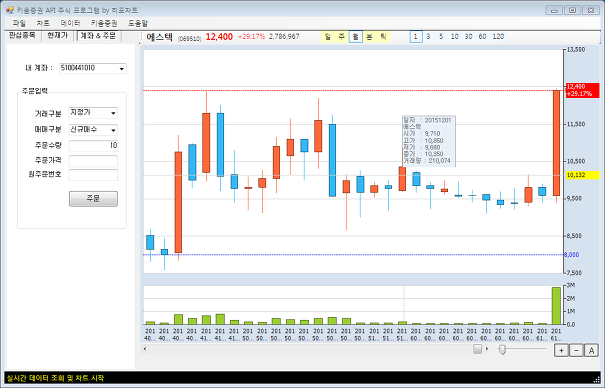
Task: Open the 거래구분 dropdown showing 지정가
Action: [93, 113]
